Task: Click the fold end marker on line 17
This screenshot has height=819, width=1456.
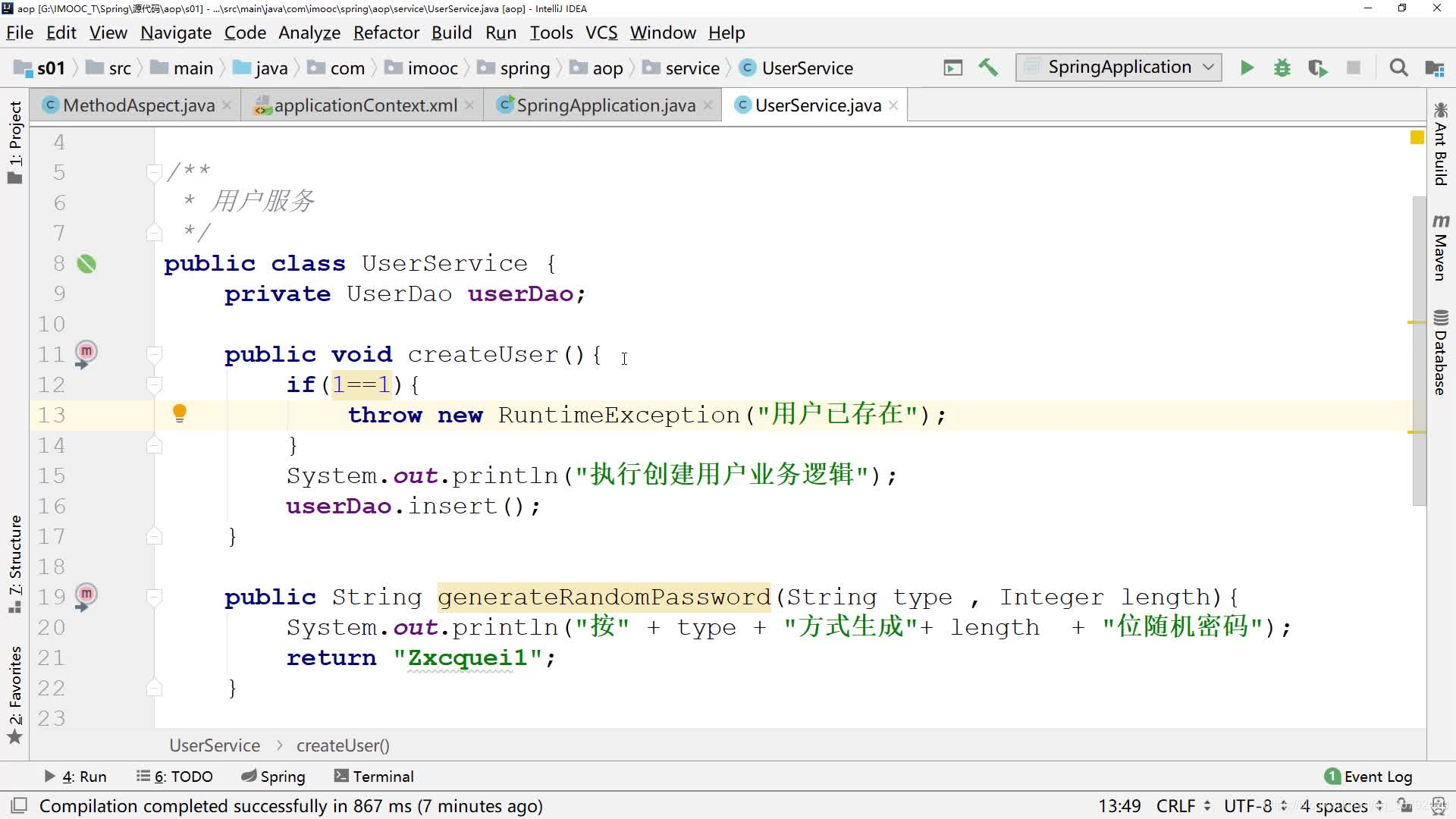Action: tap(154, 536)
